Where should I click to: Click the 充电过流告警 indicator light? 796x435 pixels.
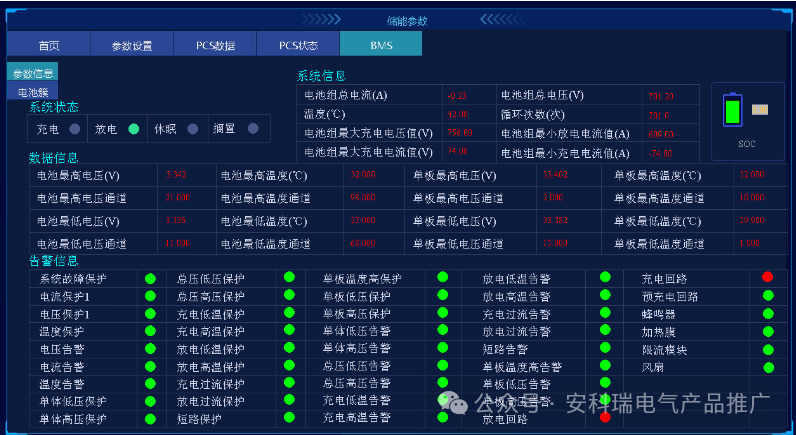pyautogui.click(x=605, y=312)
